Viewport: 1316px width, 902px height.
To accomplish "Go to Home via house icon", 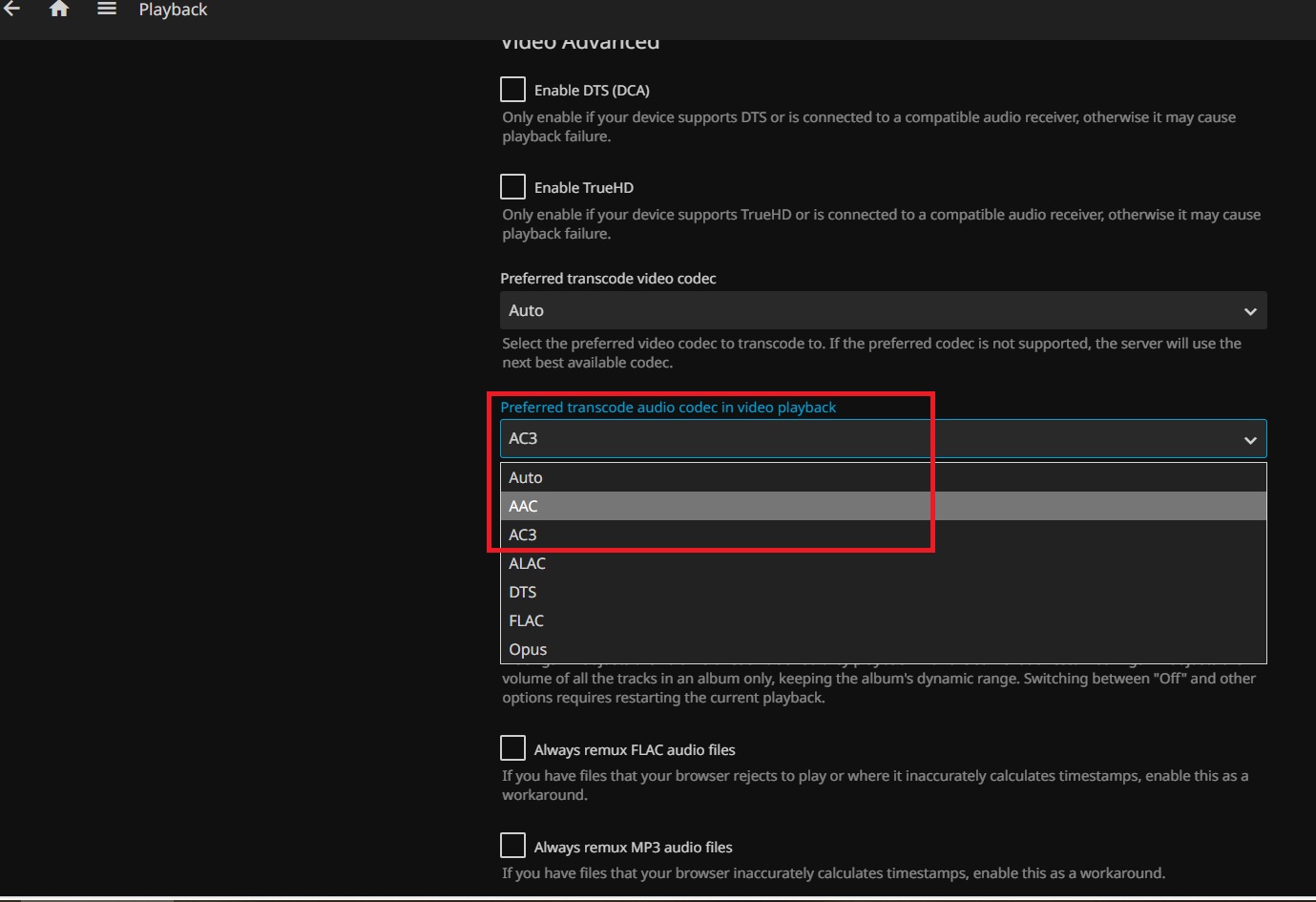I will [x=59, y=10].
